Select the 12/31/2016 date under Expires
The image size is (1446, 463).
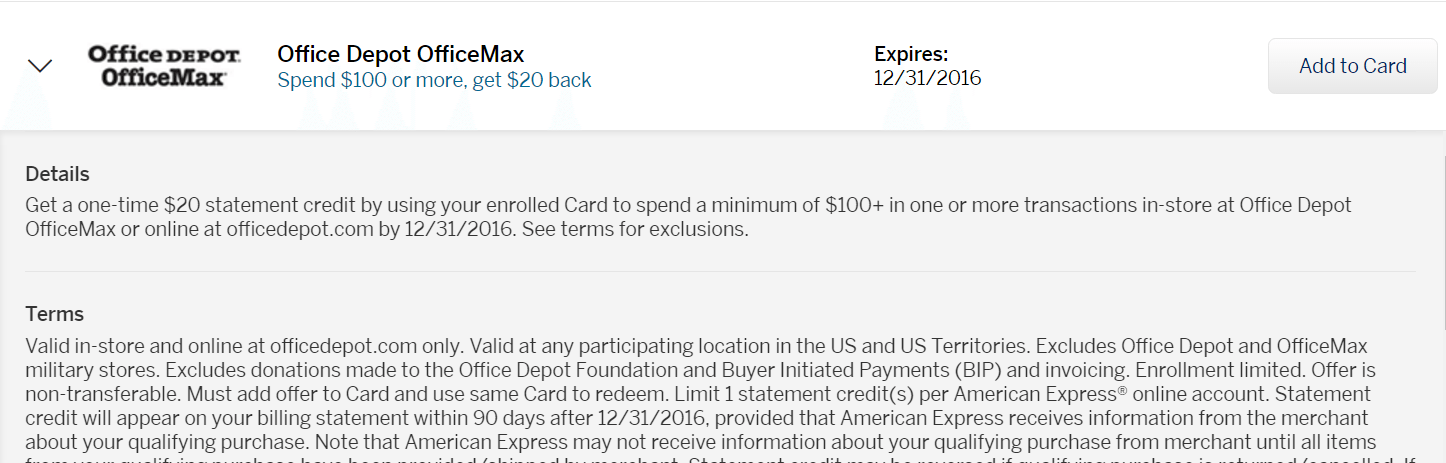pos(927,78)
